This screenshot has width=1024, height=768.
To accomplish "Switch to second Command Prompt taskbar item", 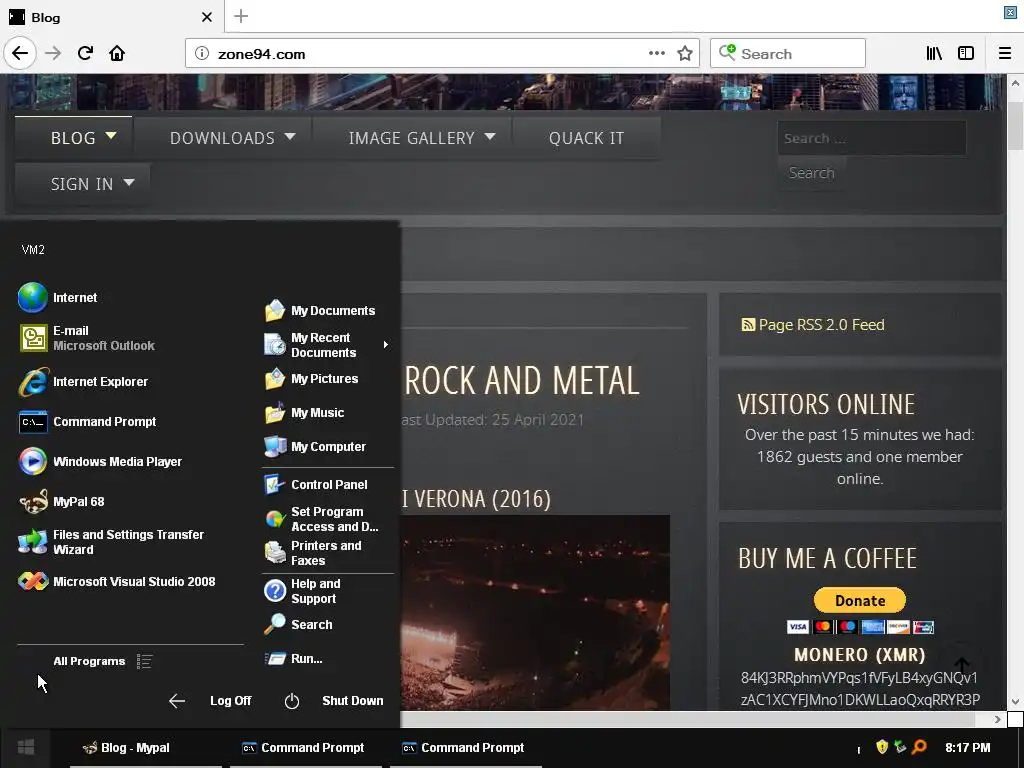I will 466,748.
